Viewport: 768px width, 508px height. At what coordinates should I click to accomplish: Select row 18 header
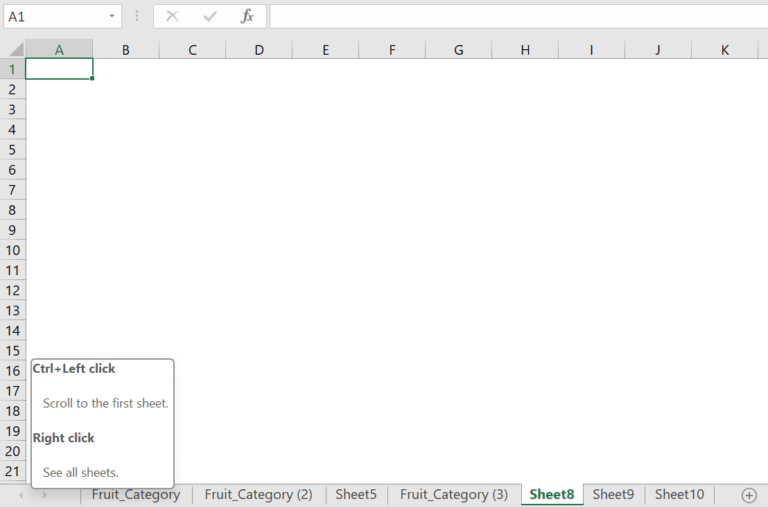13,411
